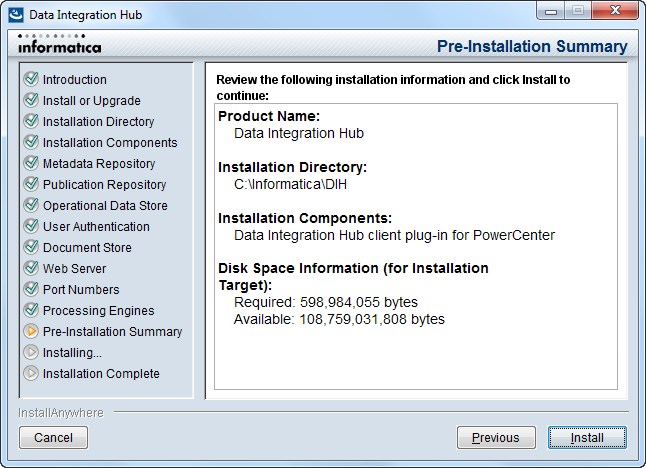This screenshot has height=468, width=646.
Task: Go back with the Previous button
Action: pyautogui.click(x=496, y=438)
